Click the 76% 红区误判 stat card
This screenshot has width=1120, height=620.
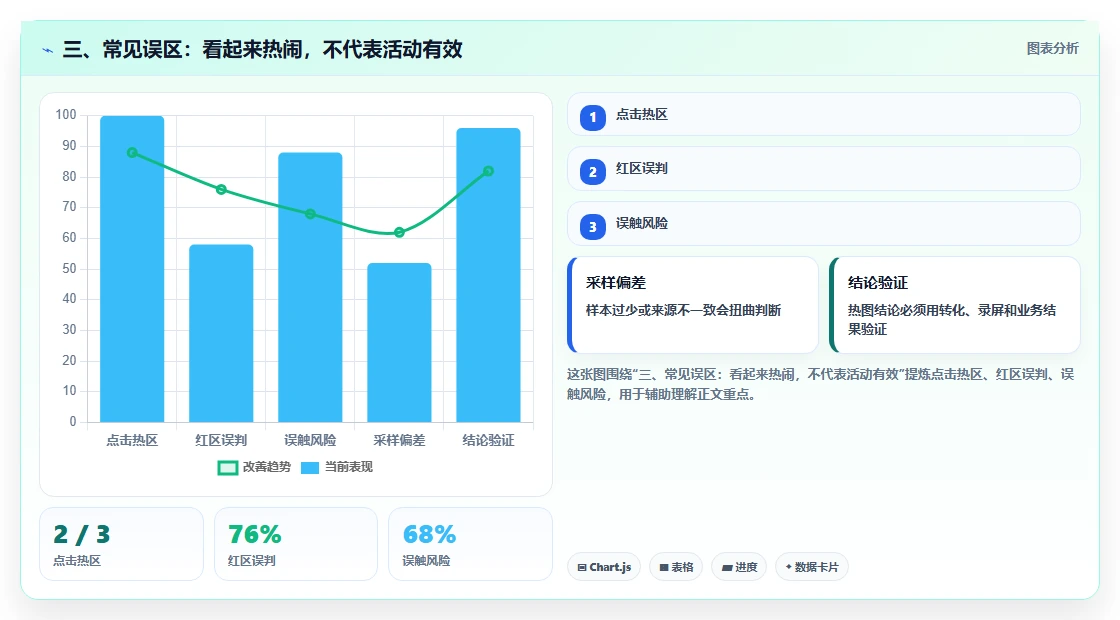coord(296,544)
